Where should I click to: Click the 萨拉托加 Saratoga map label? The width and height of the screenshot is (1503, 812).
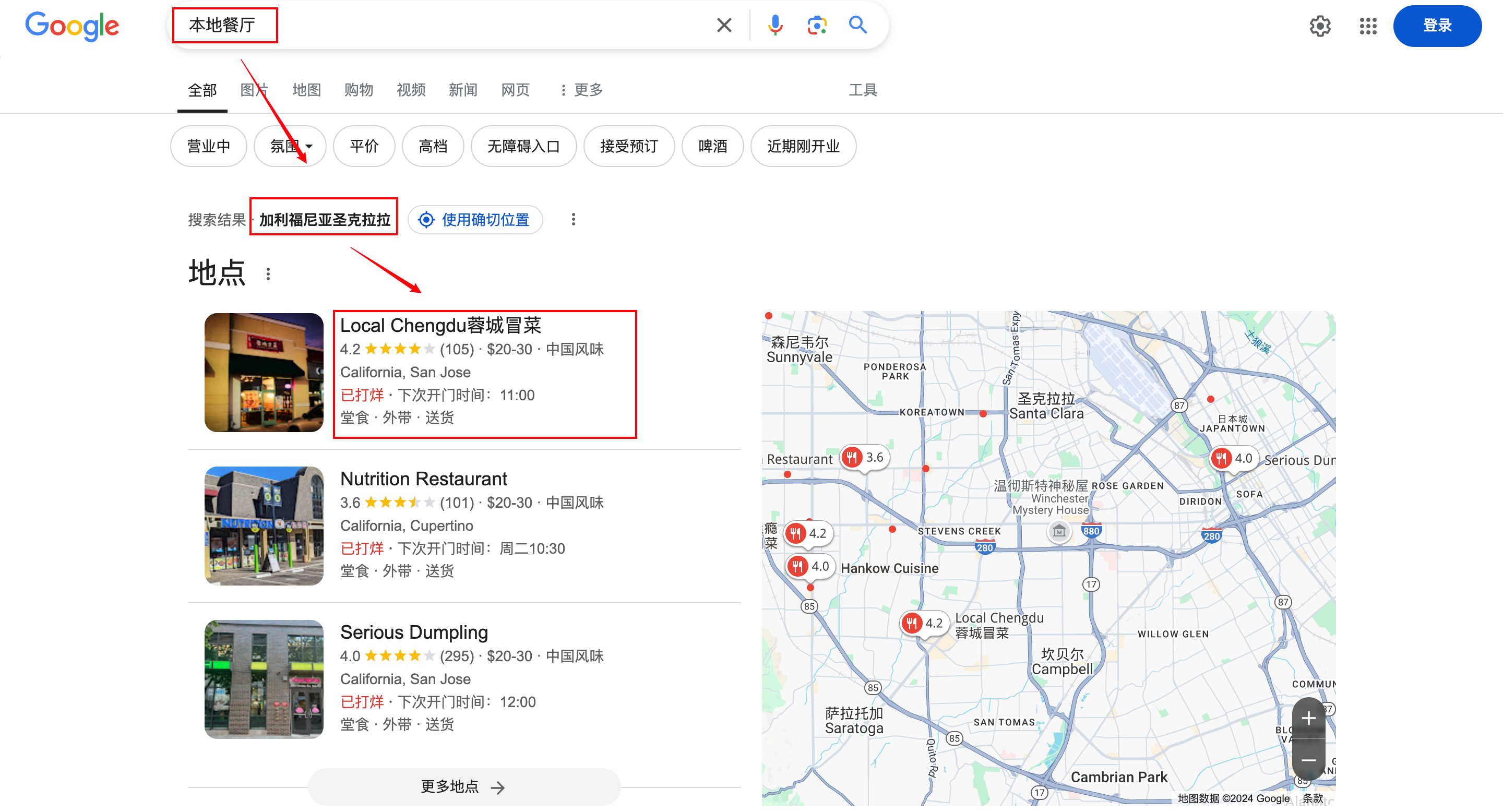854,721
